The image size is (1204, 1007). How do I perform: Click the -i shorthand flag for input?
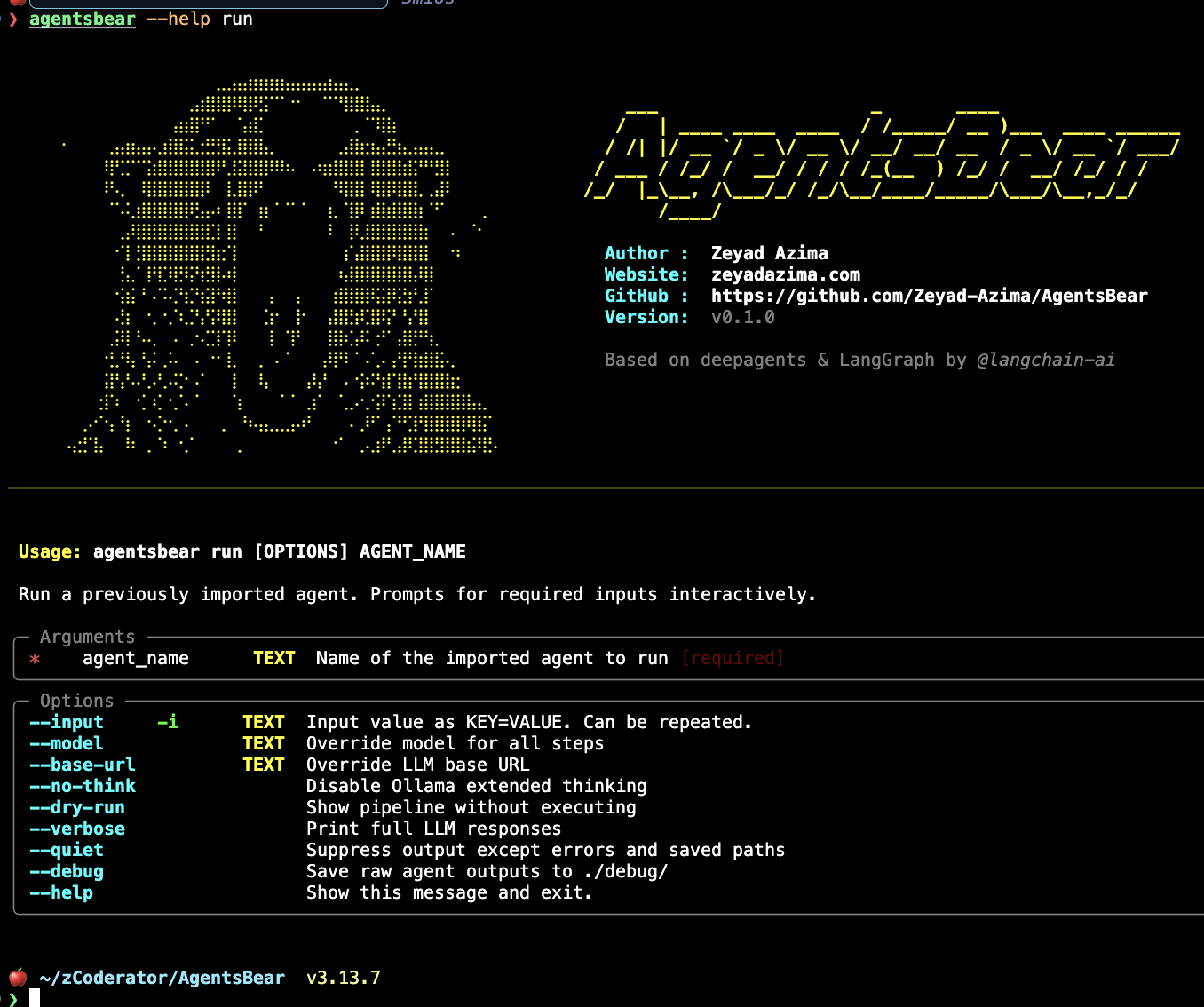(x=167, y=722)
